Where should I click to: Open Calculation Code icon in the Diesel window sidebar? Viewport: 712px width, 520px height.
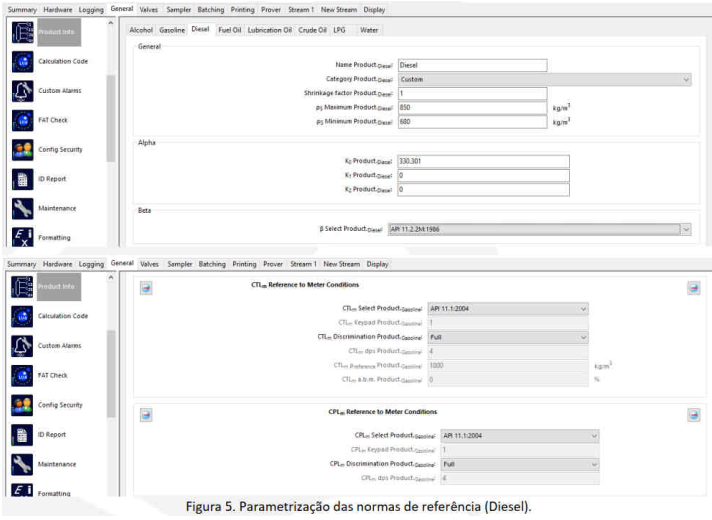click(x=23, y=62)
